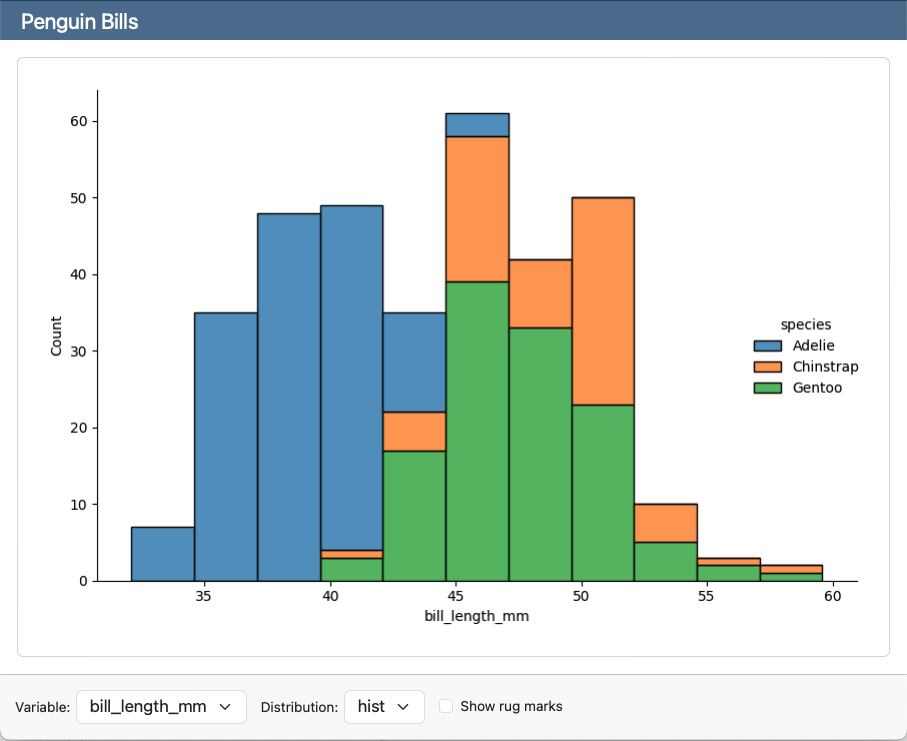Click the green Gentoo legend swatch
This screenshot has height=741, width=907.
(768, 388)
